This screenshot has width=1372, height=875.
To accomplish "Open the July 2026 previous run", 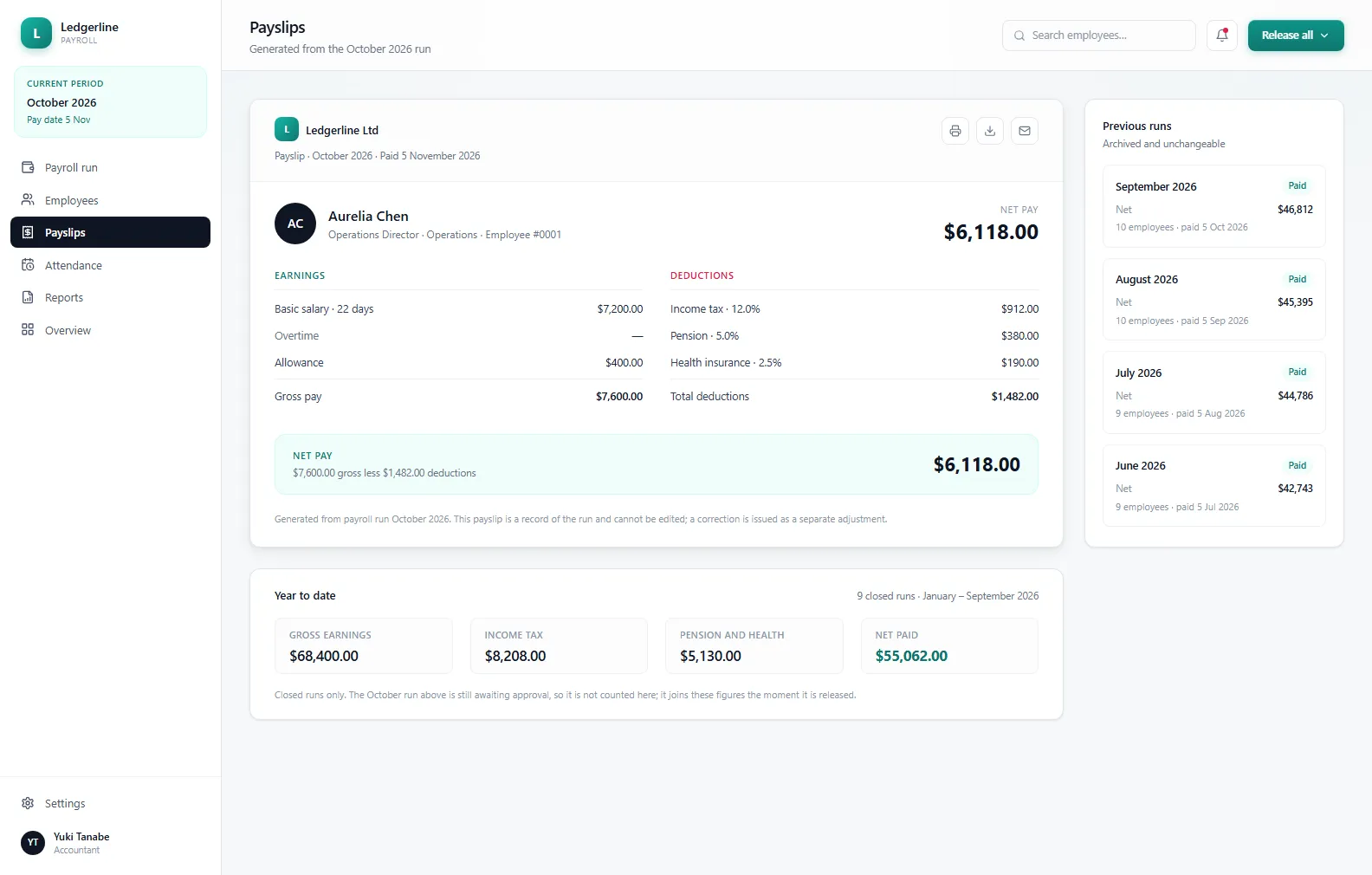I will pyautogui.click(x=1214, y=392).
